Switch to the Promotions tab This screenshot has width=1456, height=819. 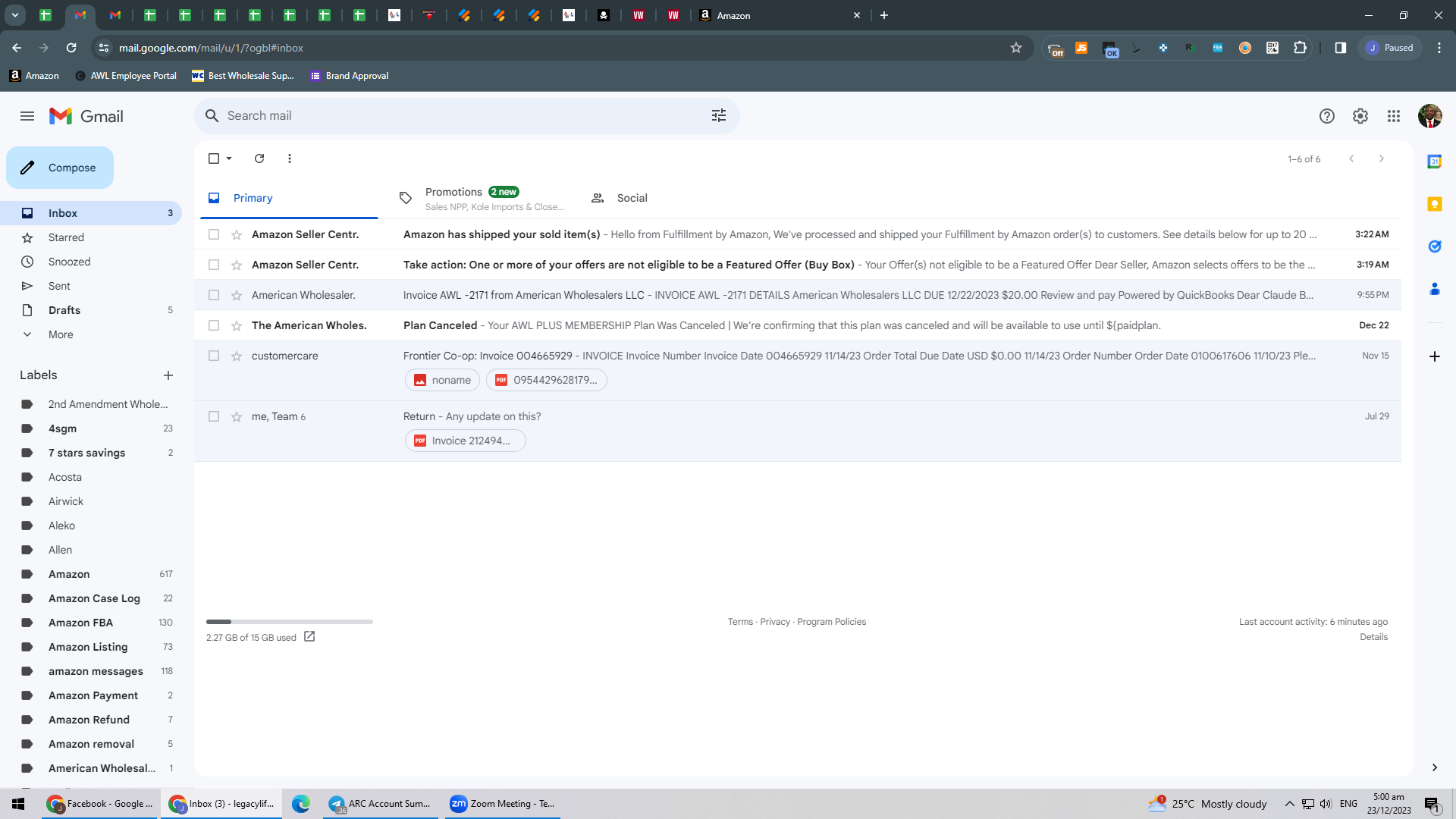(x=481, y=198)
